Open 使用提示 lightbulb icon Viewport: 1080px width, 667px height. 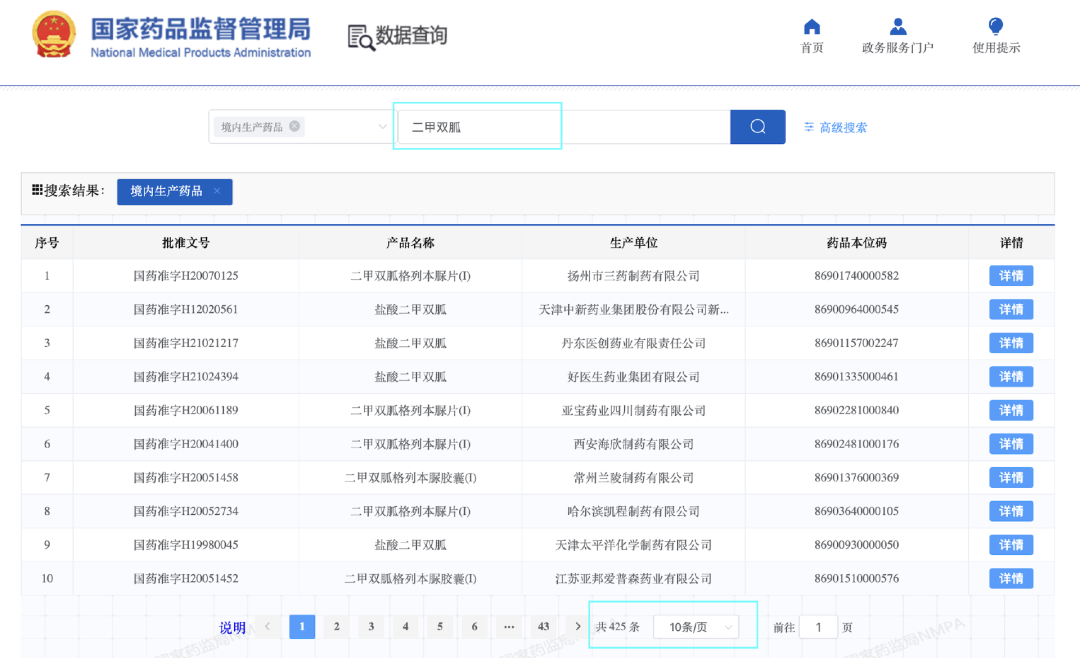995,27
